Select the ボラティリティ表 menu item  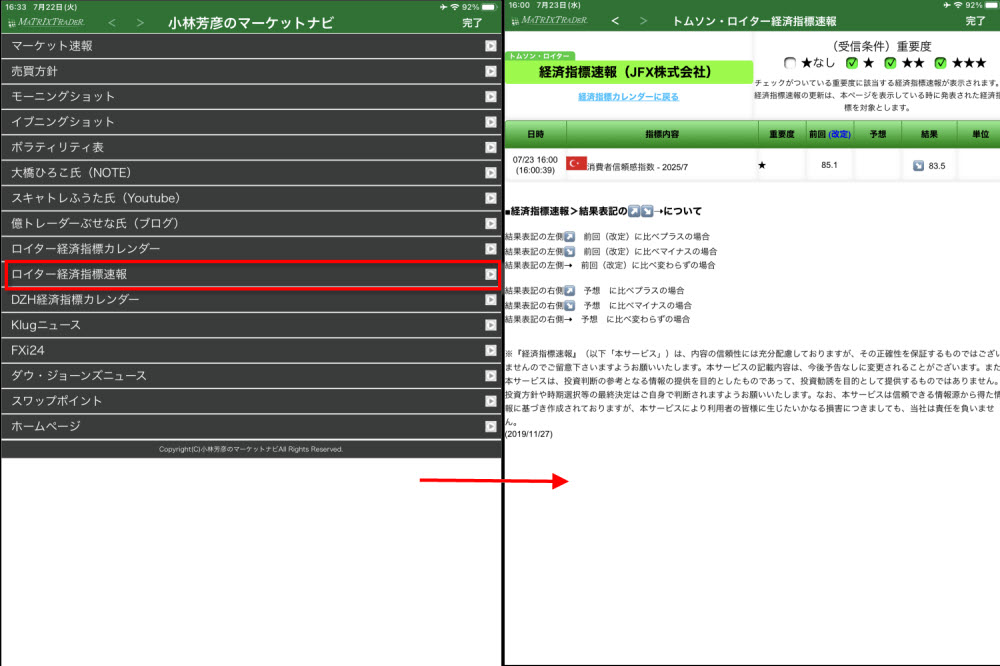(x=251, y=147)
